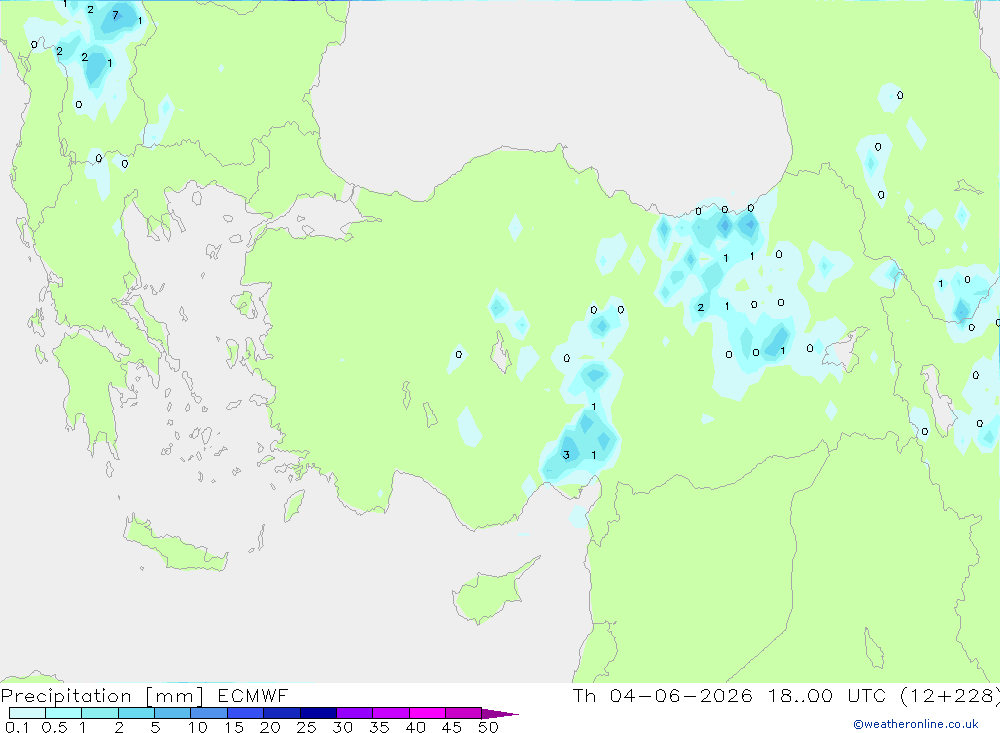Click the 'UTC' timezone label
Viewport: 1000px width, 733px height.
[x=867, y=695]
